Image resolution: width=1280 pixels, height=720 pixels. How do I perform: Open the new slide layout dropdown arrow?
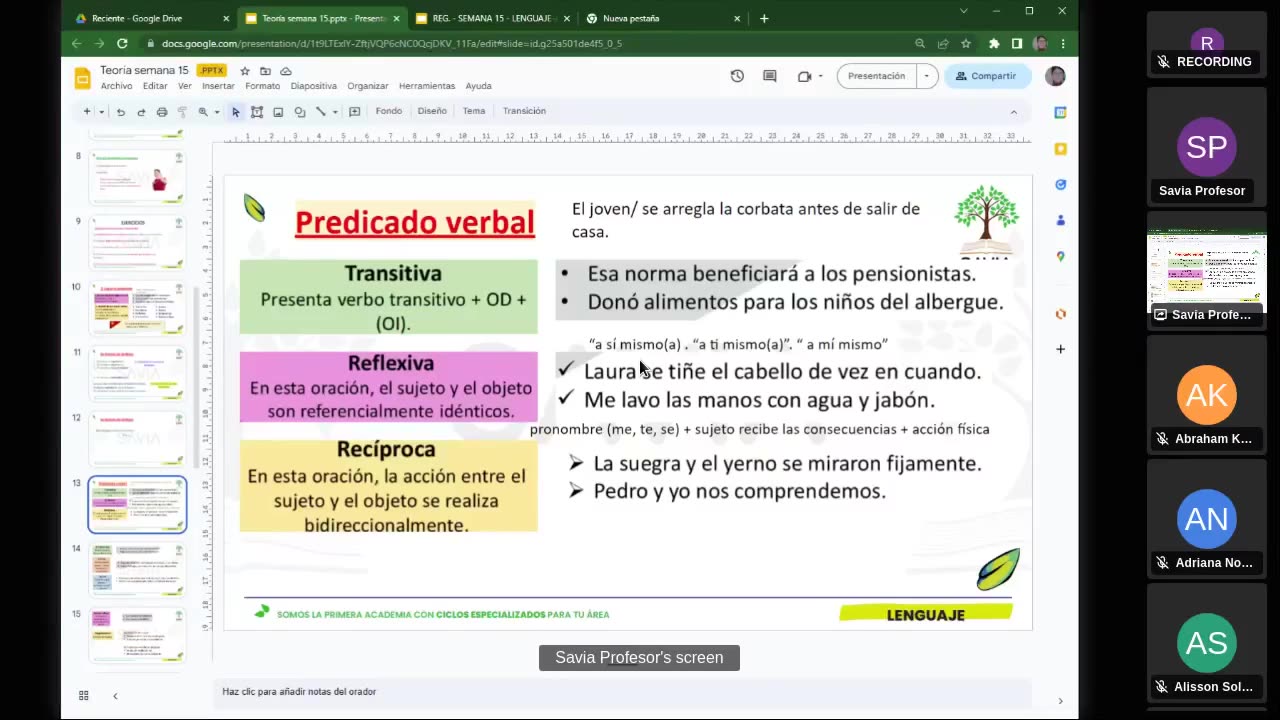(x=100, y=111)
